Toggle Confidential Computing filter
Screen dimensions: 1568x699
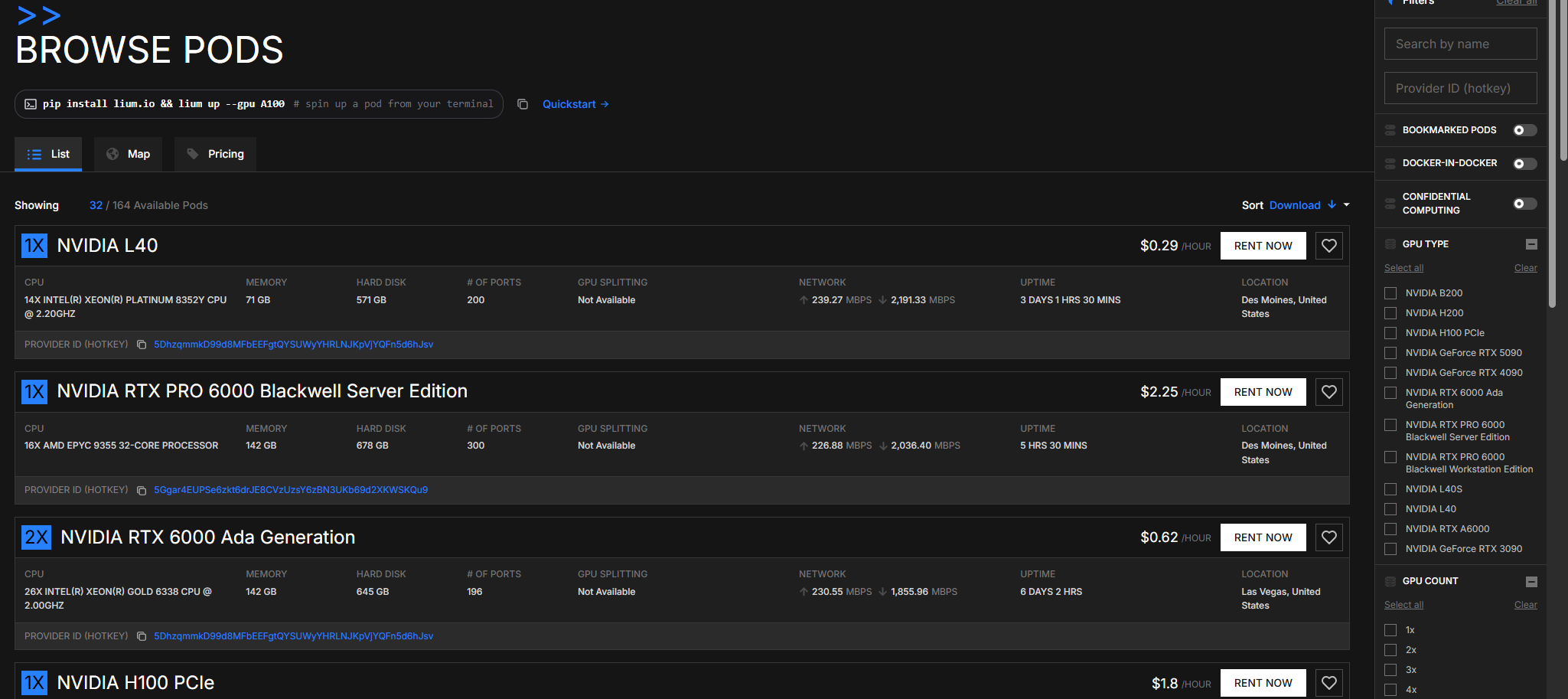1524,204
